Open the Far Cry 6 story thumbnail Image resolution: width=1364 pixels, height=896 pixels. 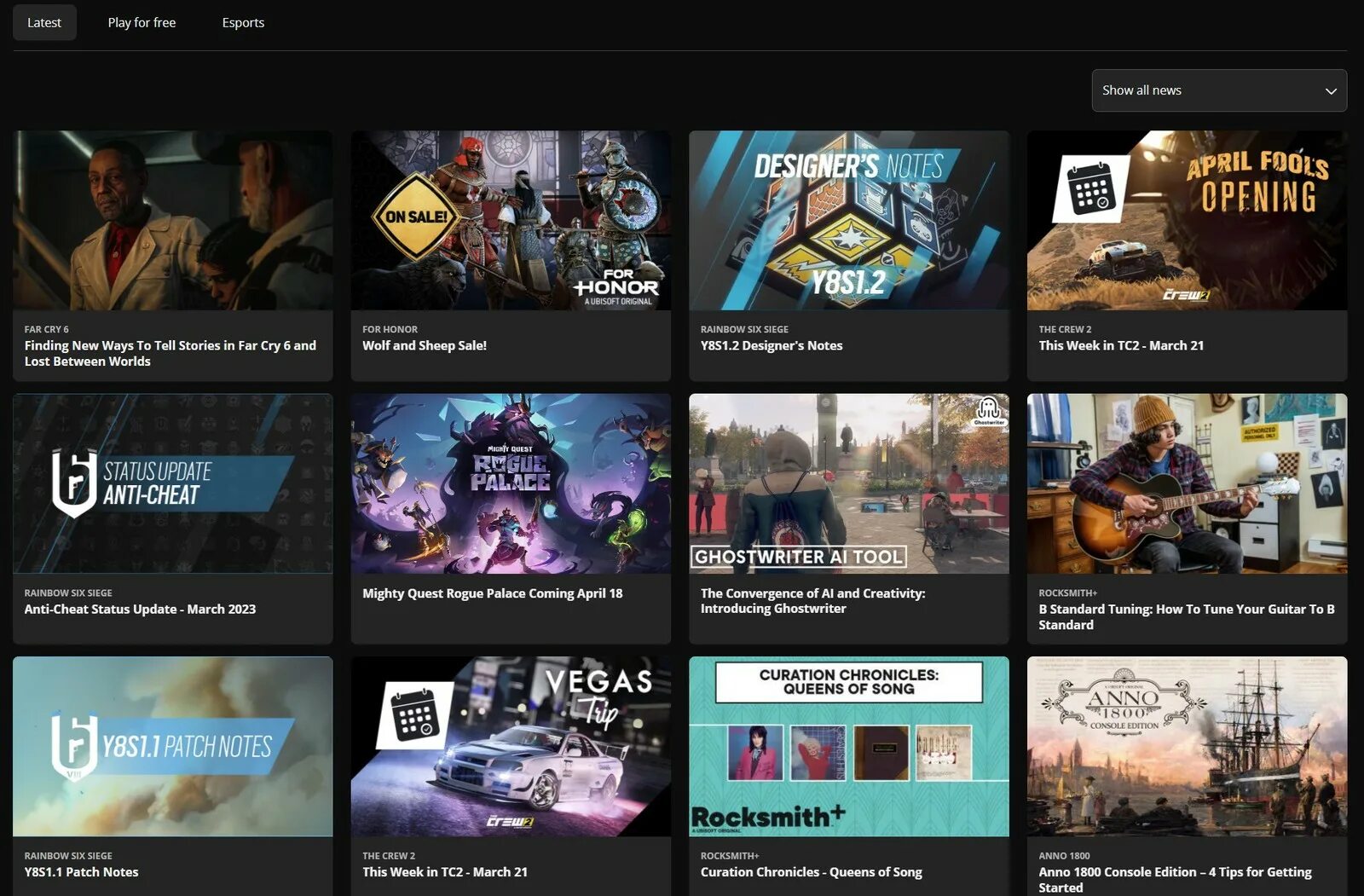click(x=173, y=220)
